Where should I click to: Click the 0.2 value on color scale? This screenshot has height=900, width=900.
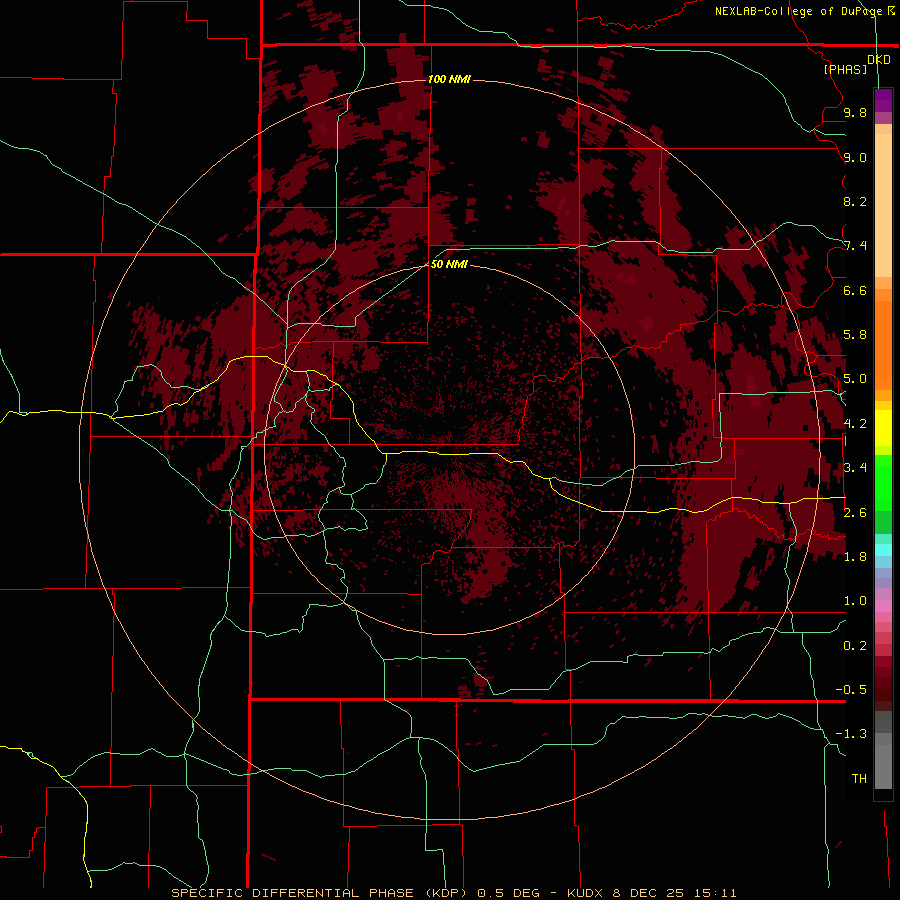click(x=855, y=646)
